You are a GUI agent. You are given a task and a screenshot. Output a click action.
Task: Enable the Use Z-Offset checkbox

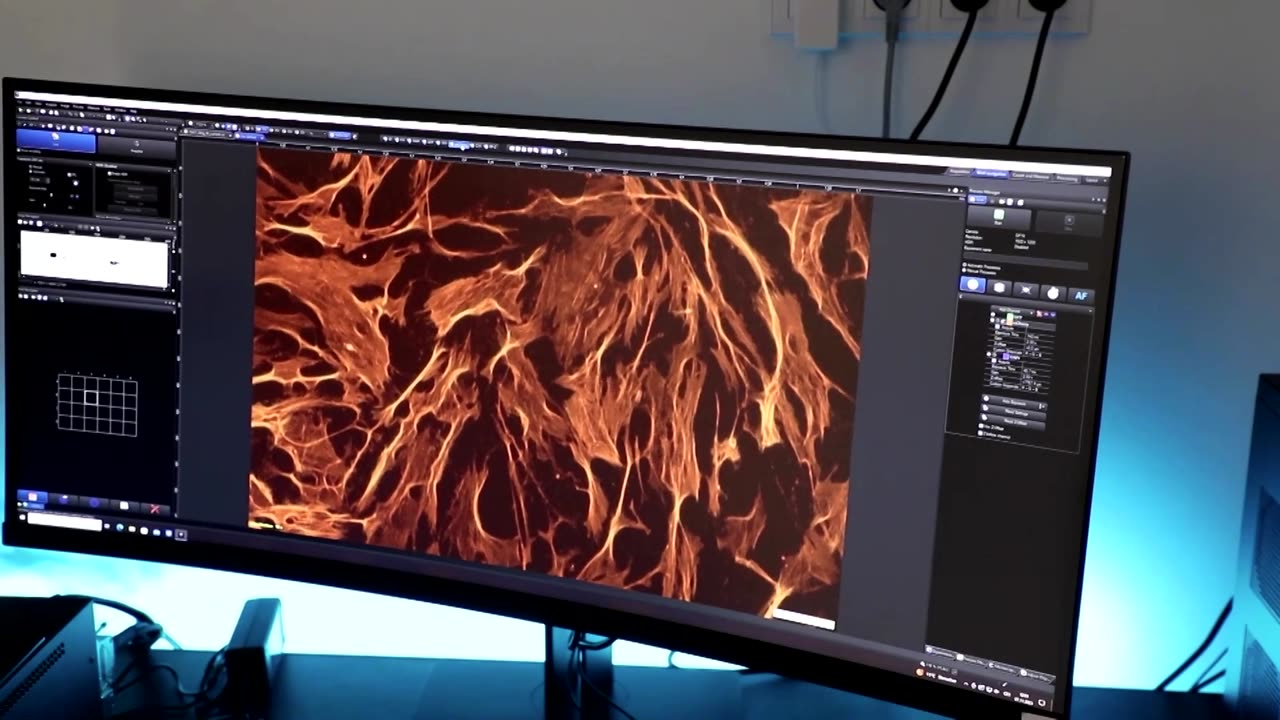[x=981, y=427]
